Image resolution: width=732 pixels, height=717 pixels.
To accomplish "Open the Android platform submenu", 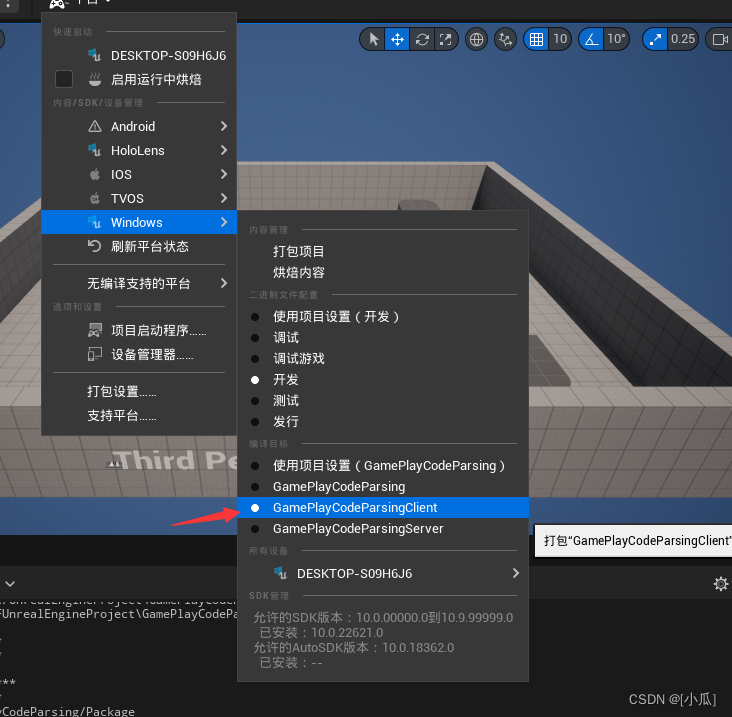I will coord(139,127).
